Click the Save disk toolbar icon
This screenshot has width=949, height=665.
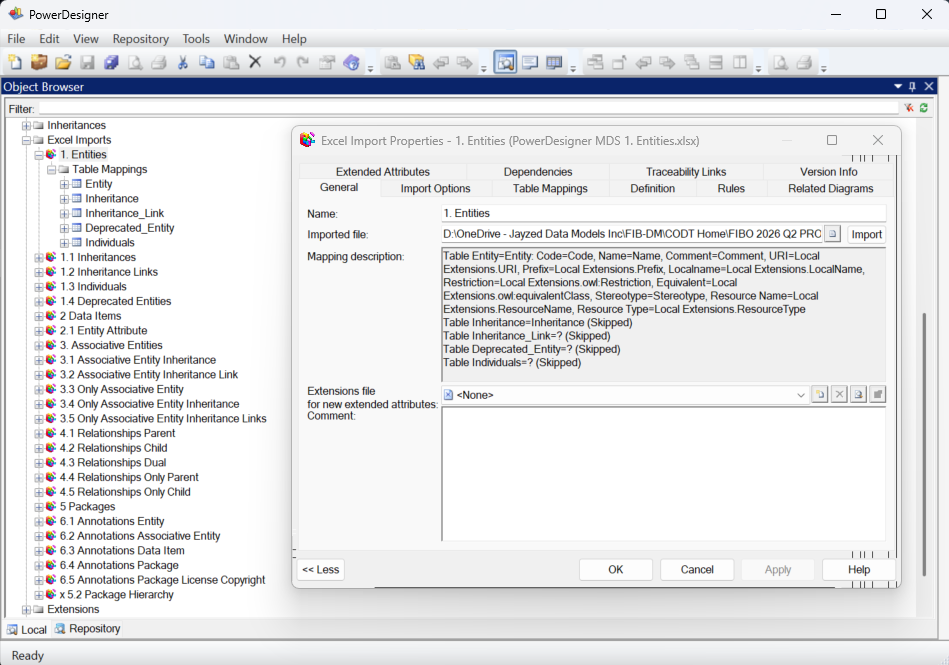tap(87, 62)
